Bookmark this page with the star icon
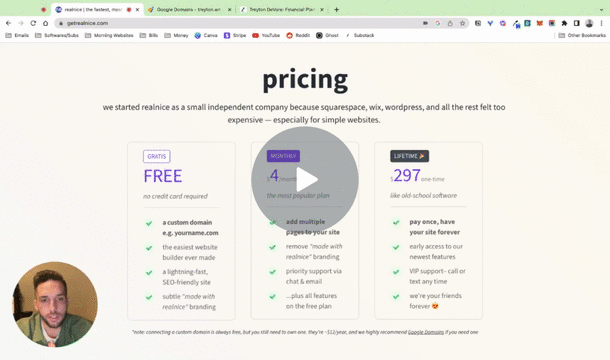This screenshot has height=360, width=610. coord(462,23)
